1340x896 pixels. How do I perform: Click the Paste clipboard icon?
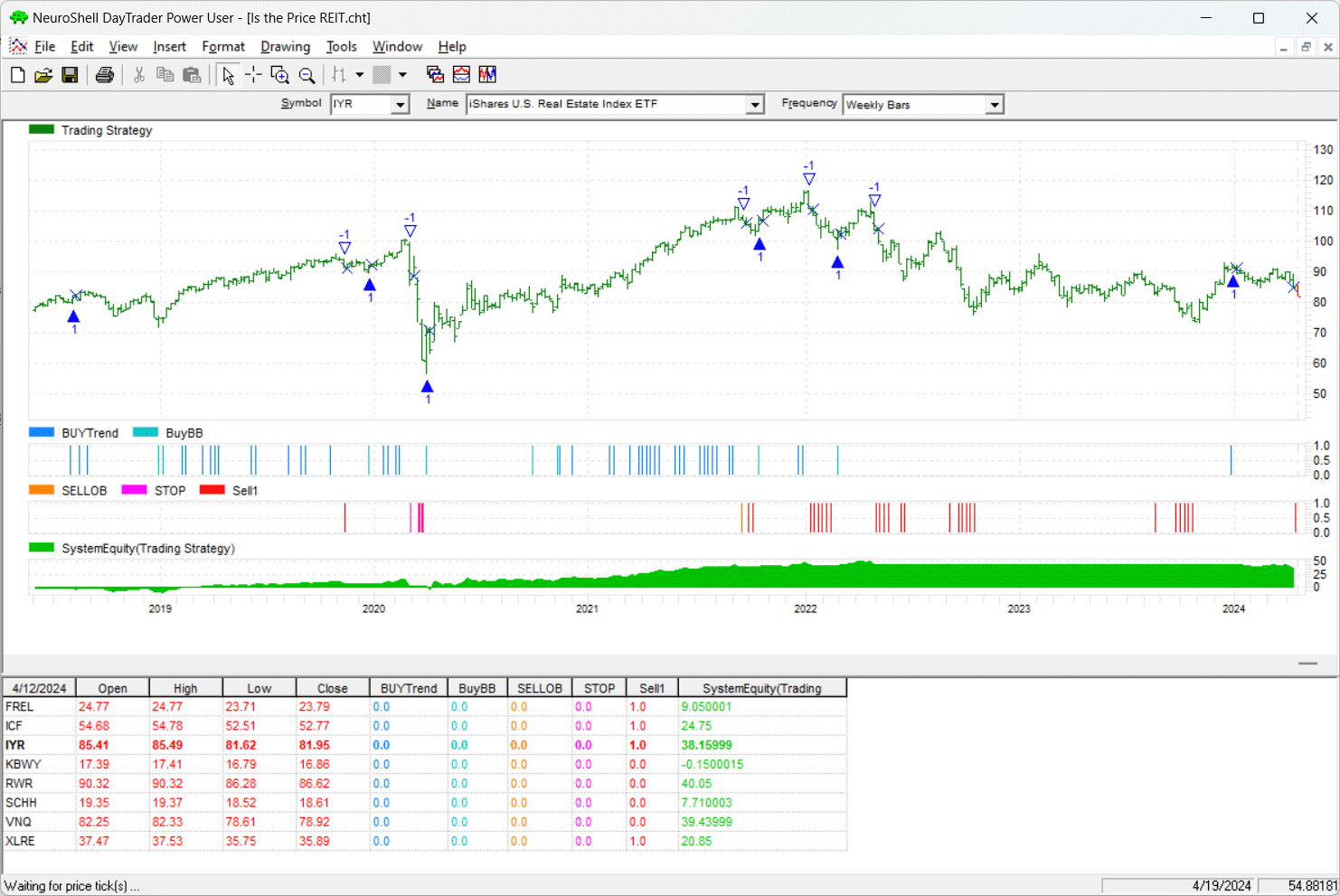[x=192, y=75]
